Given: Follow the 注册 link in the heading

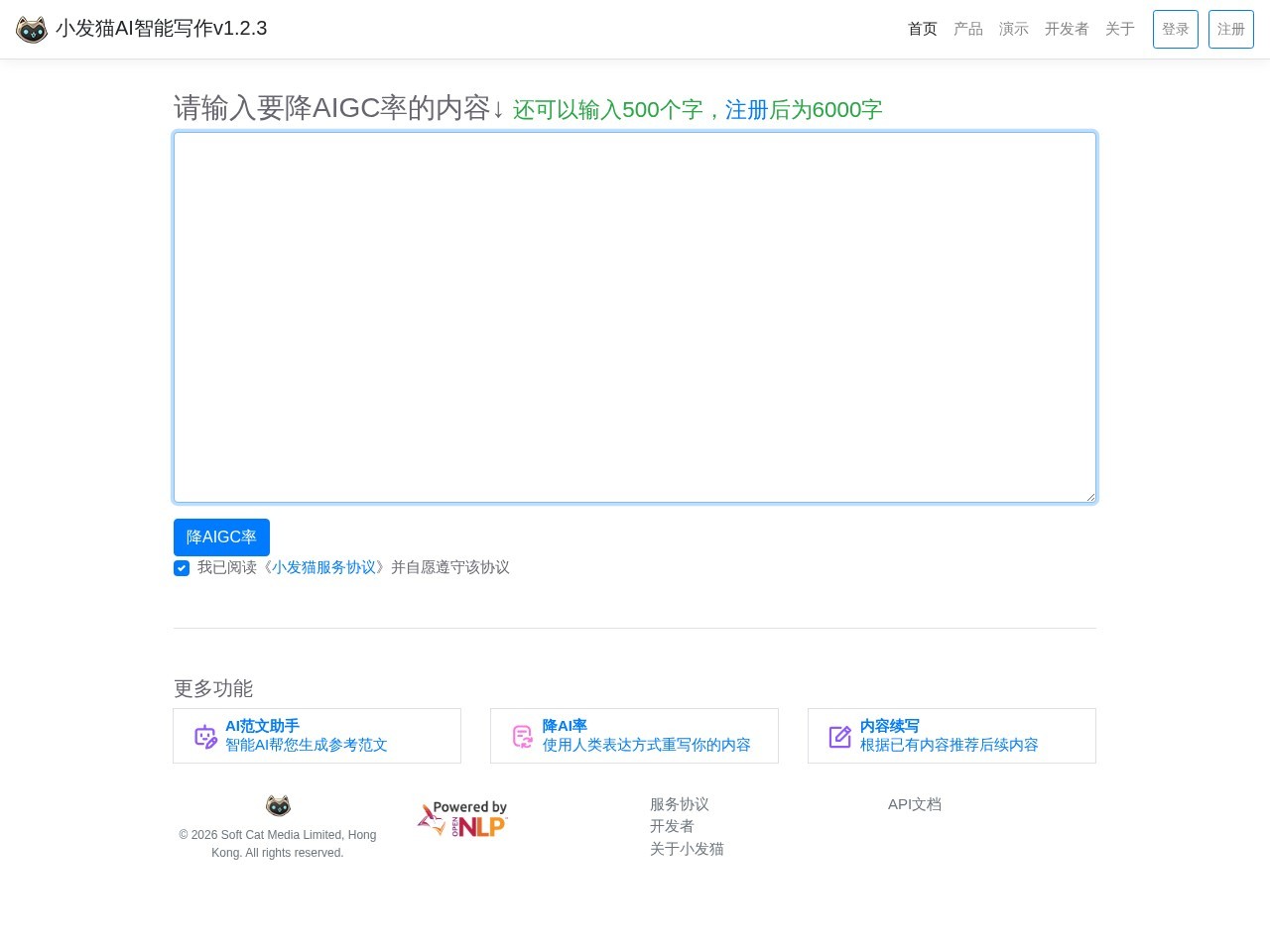Looking at the screenshot, I should (x=747, y=110).
